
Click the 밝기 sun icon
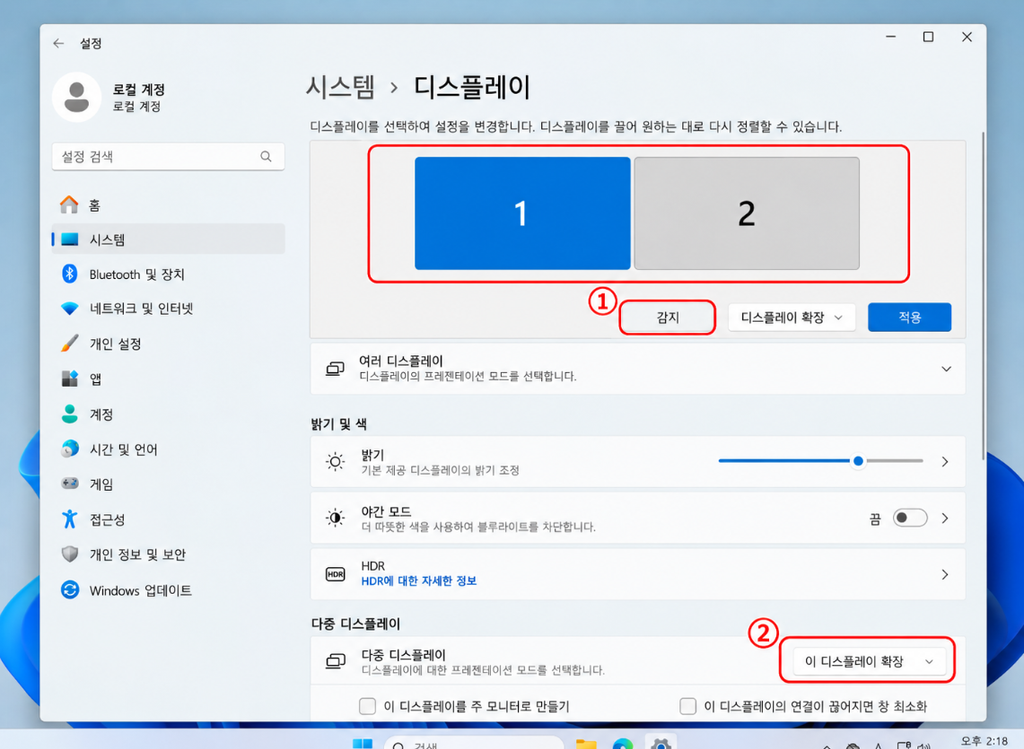click(335, 462)
